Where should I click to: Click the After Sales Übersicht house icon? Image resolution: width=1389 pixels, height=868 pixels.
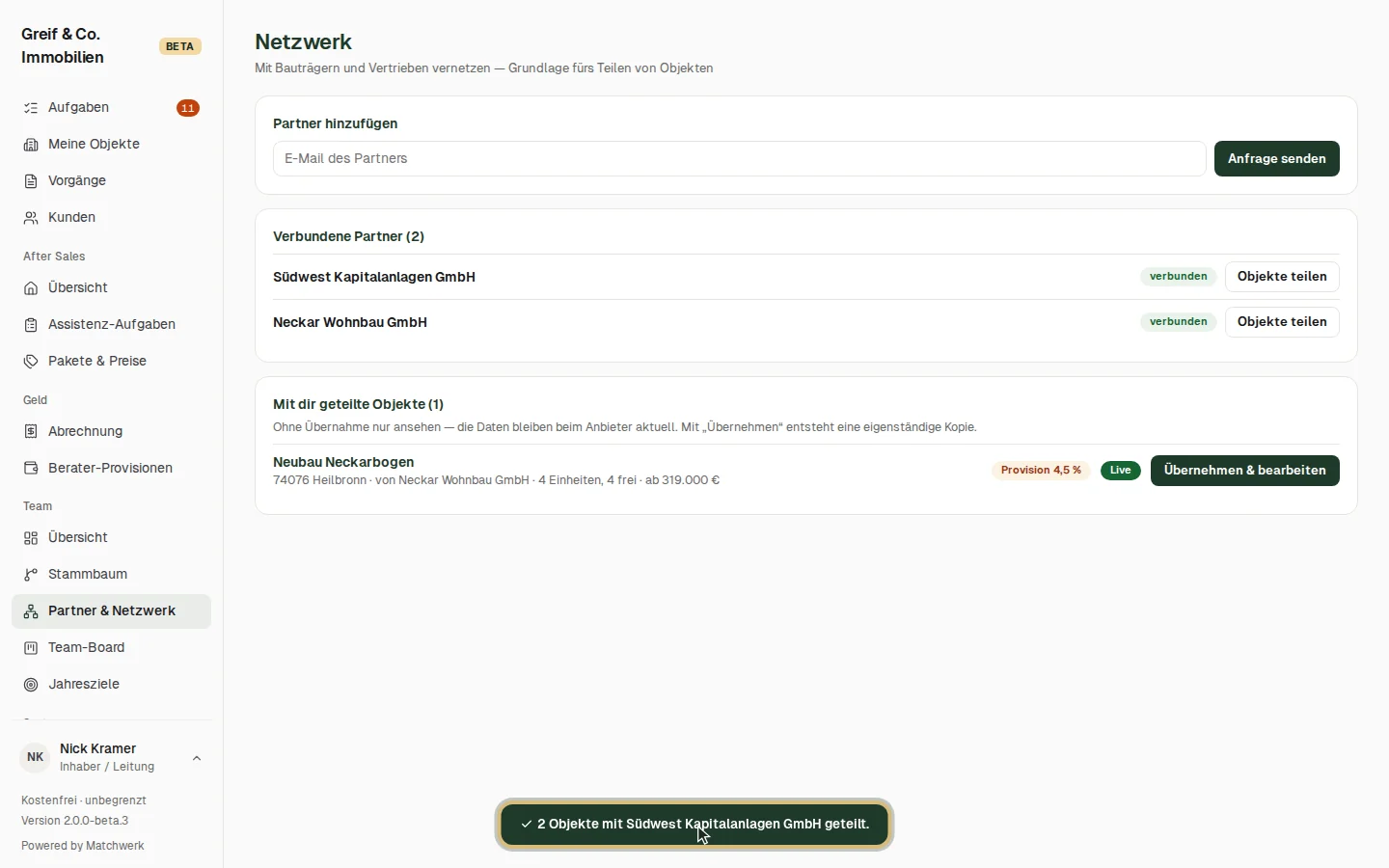coord(31,288)
